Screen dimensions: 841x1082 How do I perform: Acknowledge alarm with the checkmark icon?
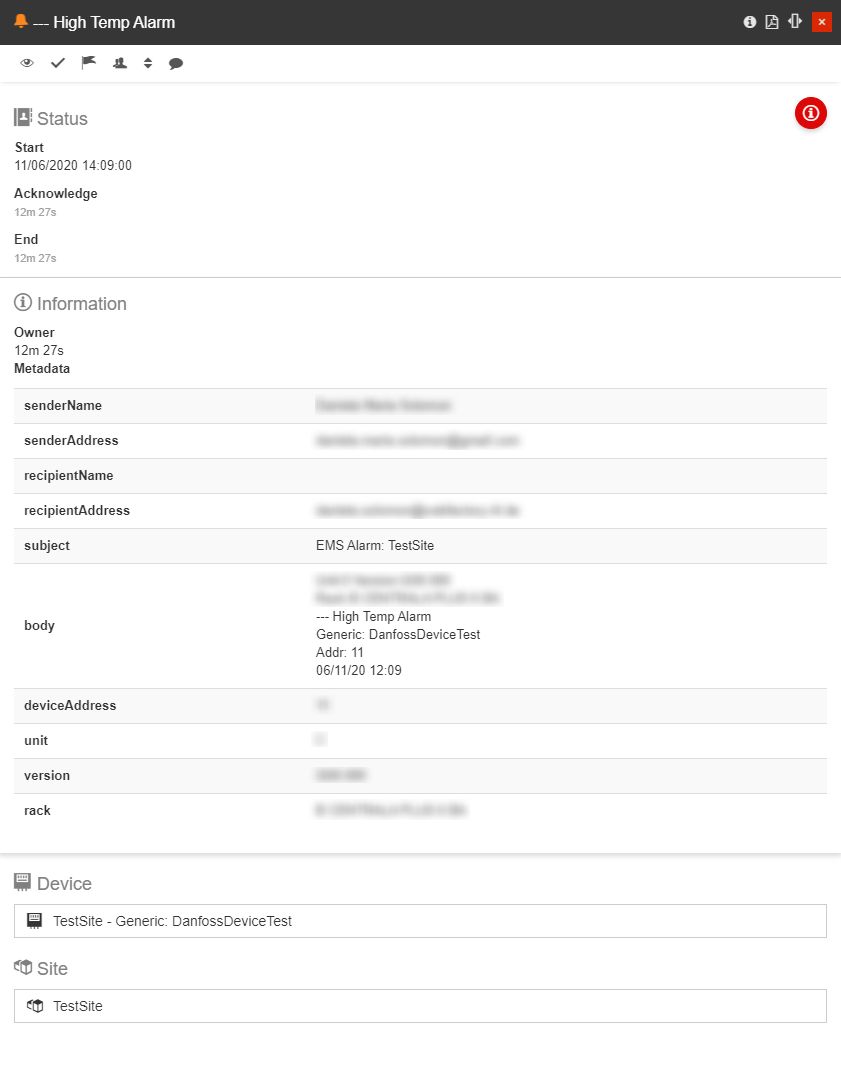coord(58,63)
